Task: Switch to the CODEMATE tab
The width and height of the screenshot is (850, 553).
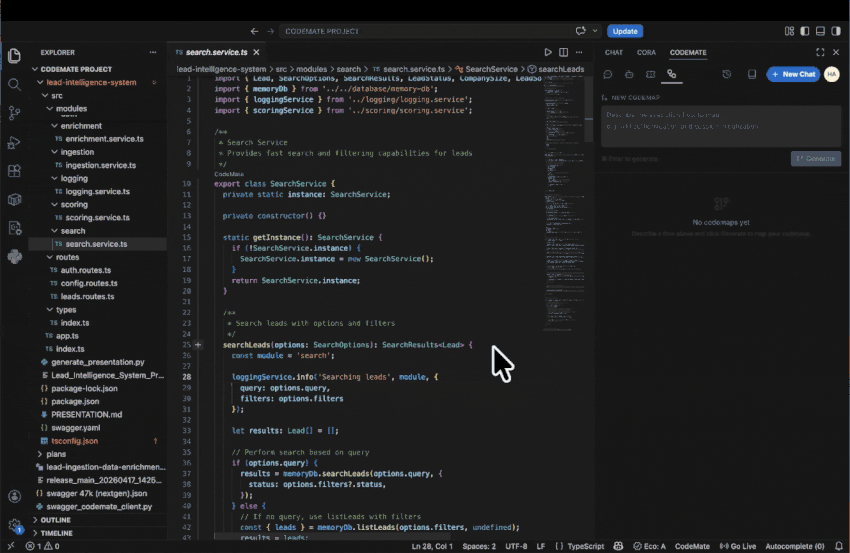Action: click(688, 53)
